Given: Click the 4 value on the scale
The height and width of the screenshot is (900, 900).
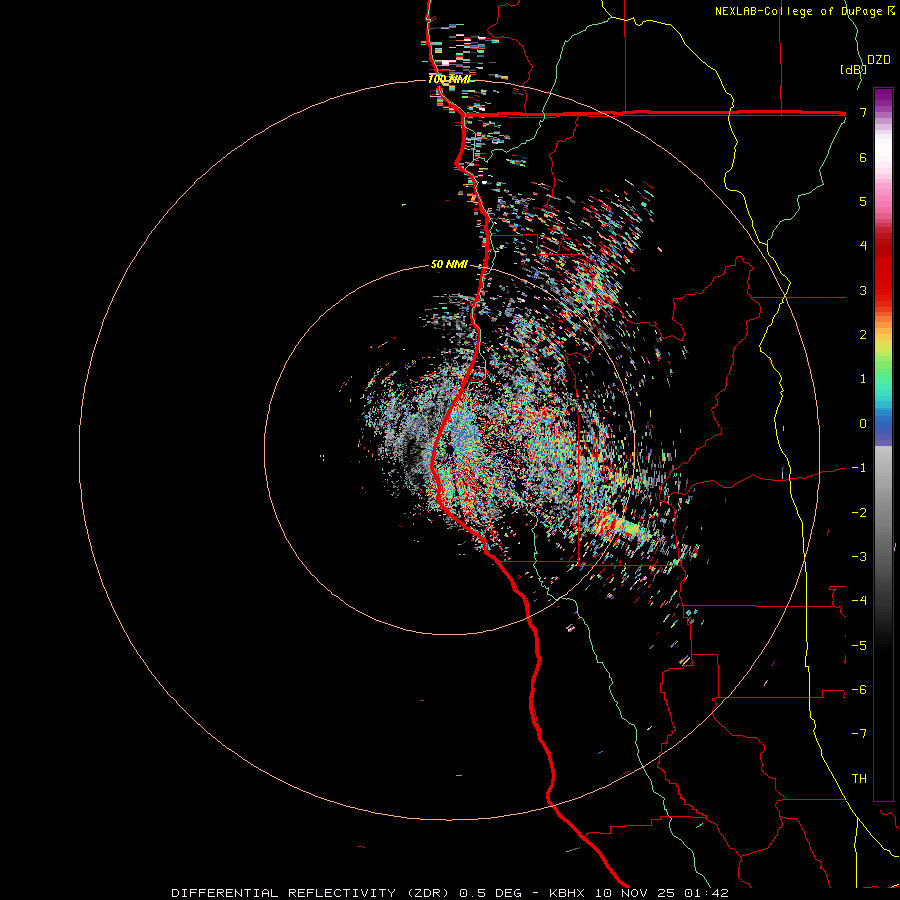Looking at the screenshot, I should click(x=863, y=246).
